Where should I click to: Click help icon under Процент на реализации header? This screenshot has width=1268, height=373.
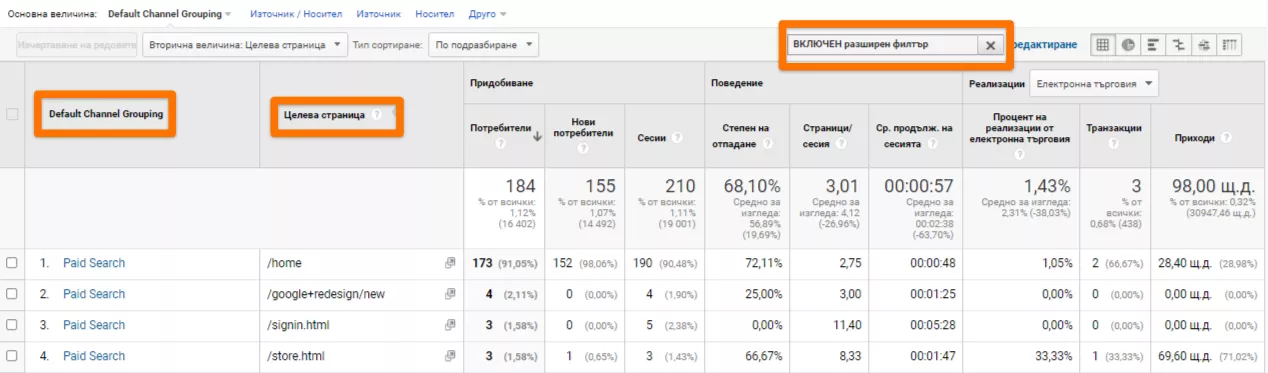click(1020, 156)
